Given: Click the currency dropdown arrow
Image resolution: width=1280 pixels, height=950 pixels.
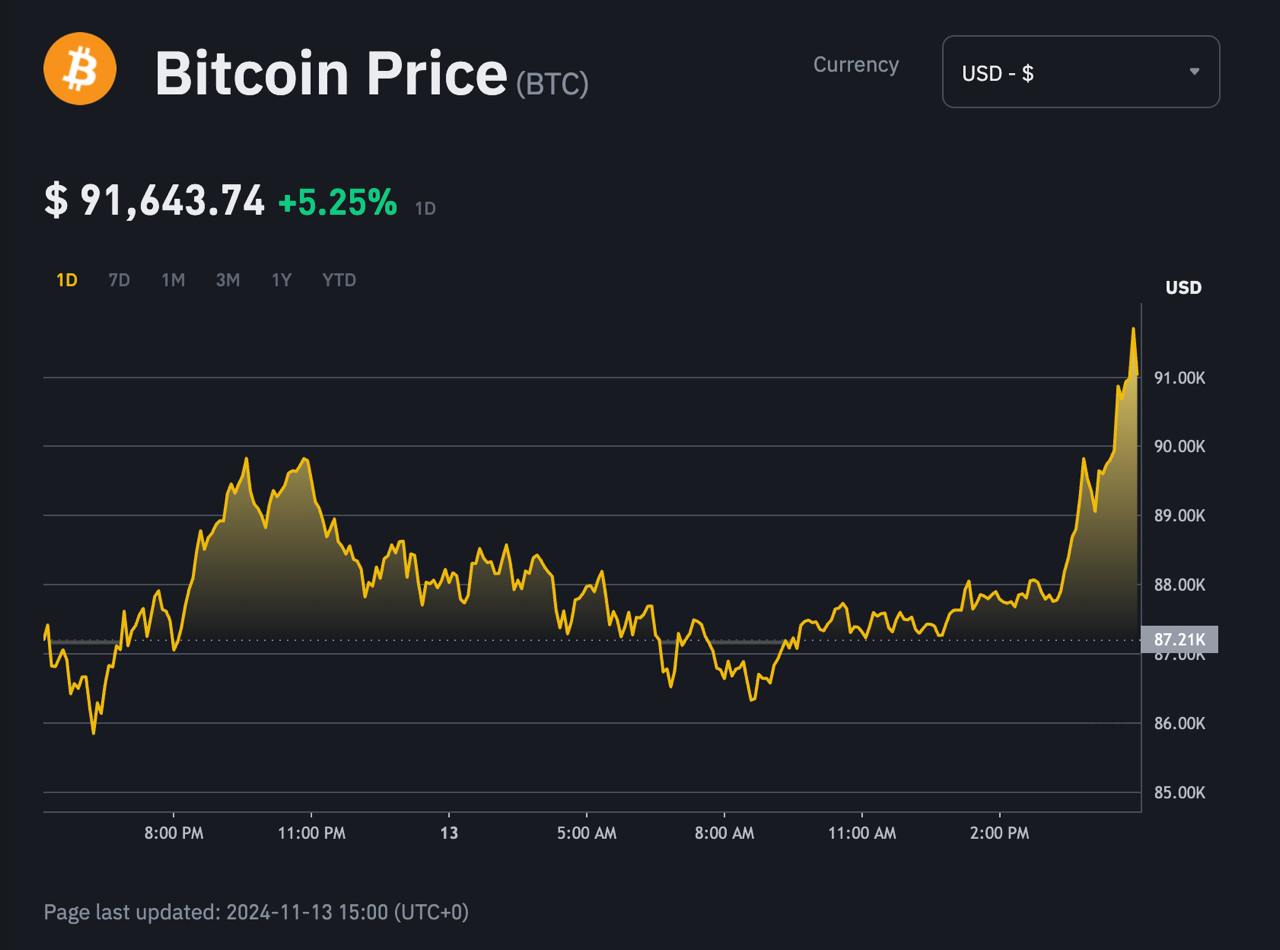Looking at the screenshot, I should click(x=1194, y=72).
